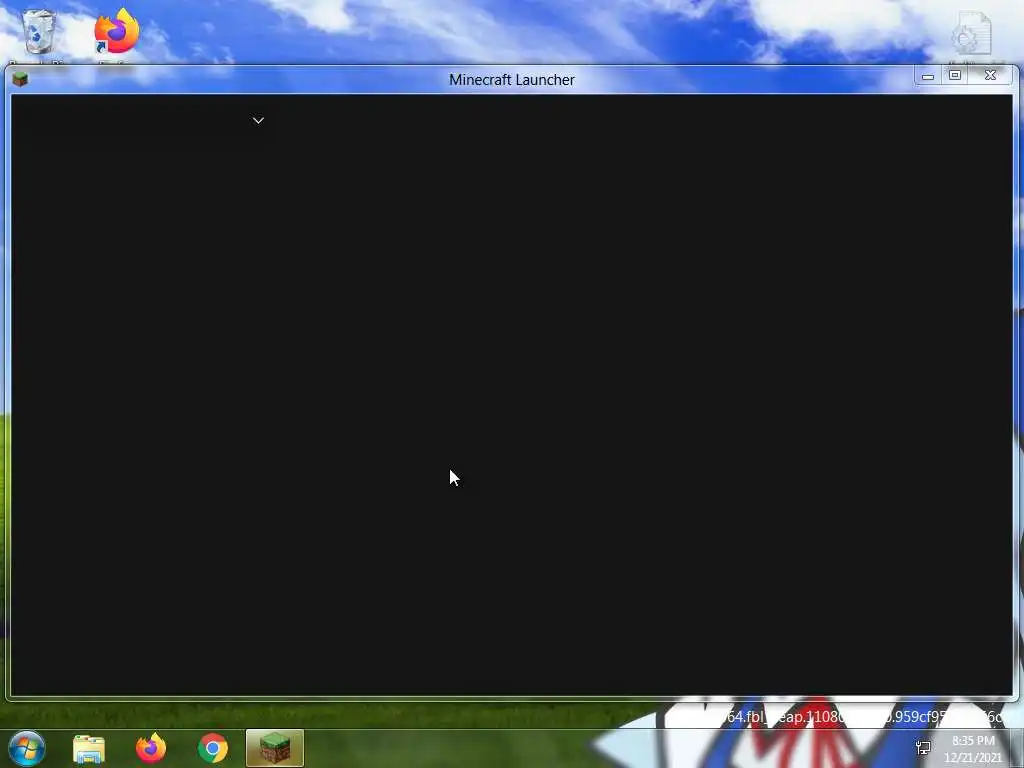Open File Explorer from the taskbar

pos(89,749)
